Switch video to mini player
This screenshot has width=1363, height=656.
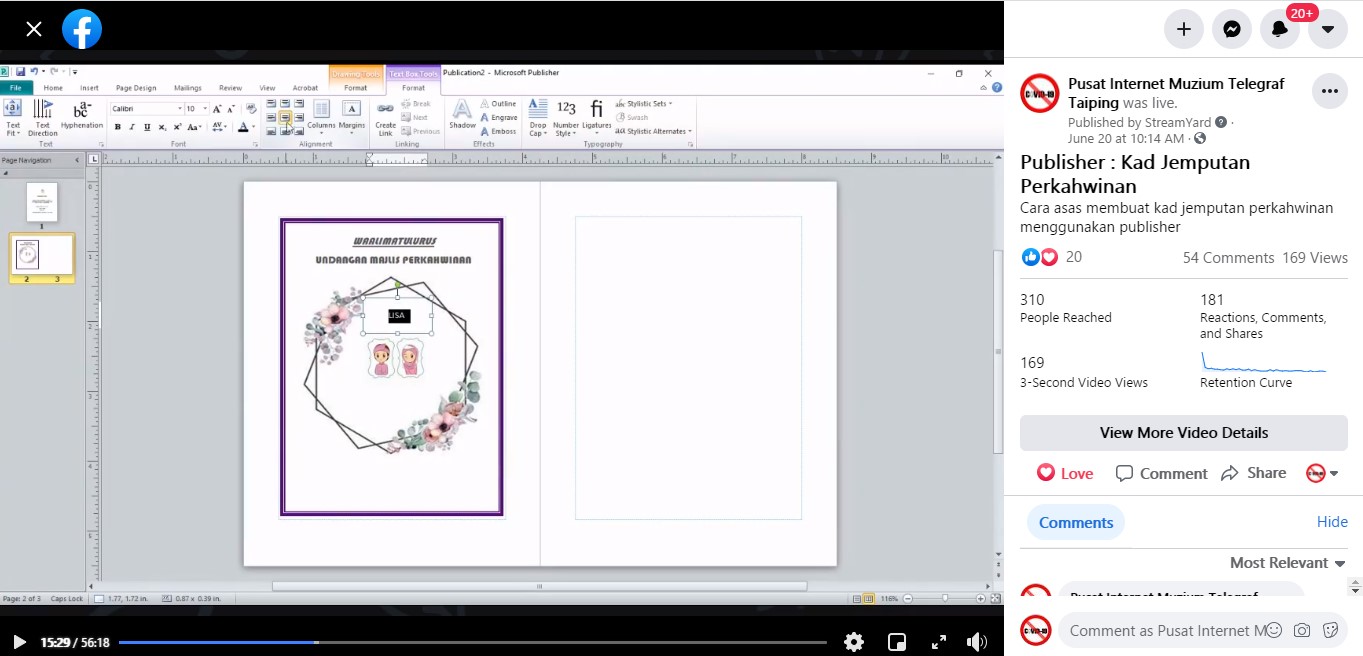[x=897, y=642]
